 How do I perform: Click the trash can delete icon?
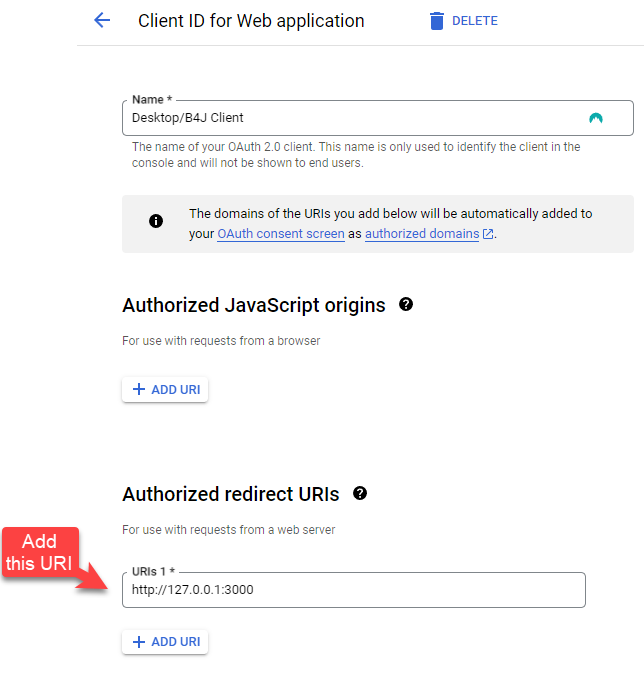pos(436,21)
